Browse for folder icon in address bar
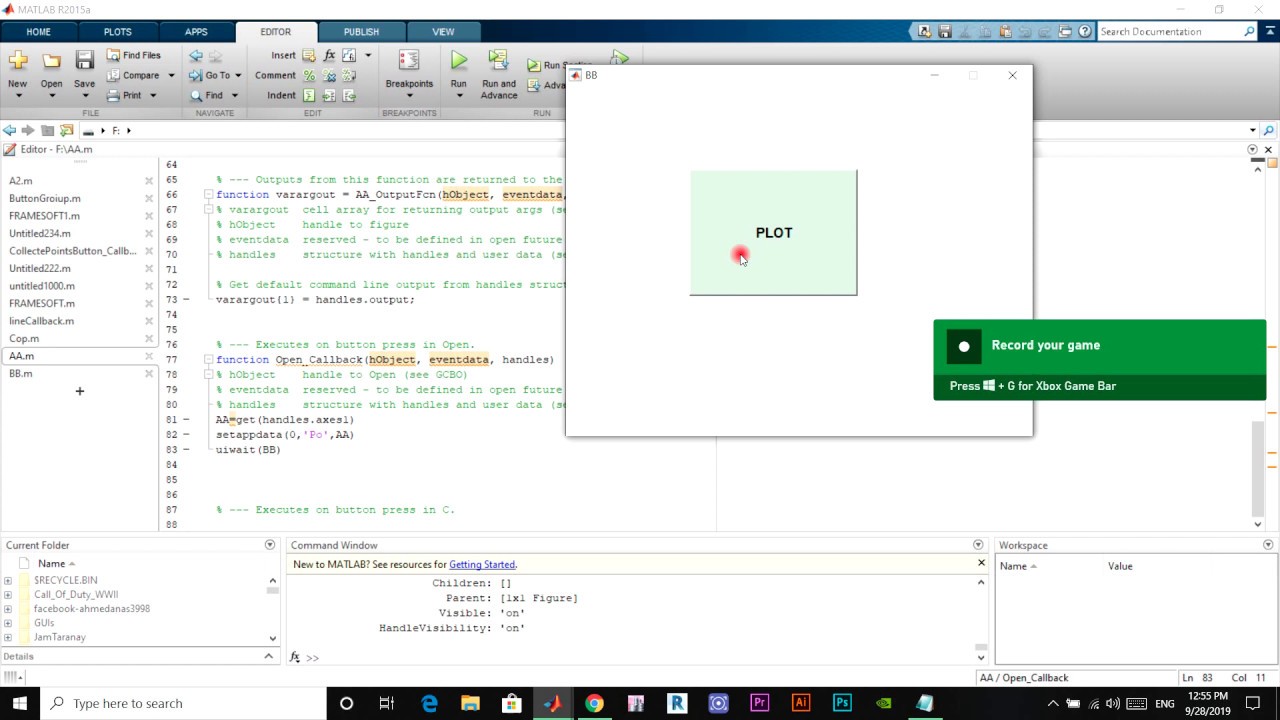This screenshot has height=720, width=1280. [x=67, y=130]
